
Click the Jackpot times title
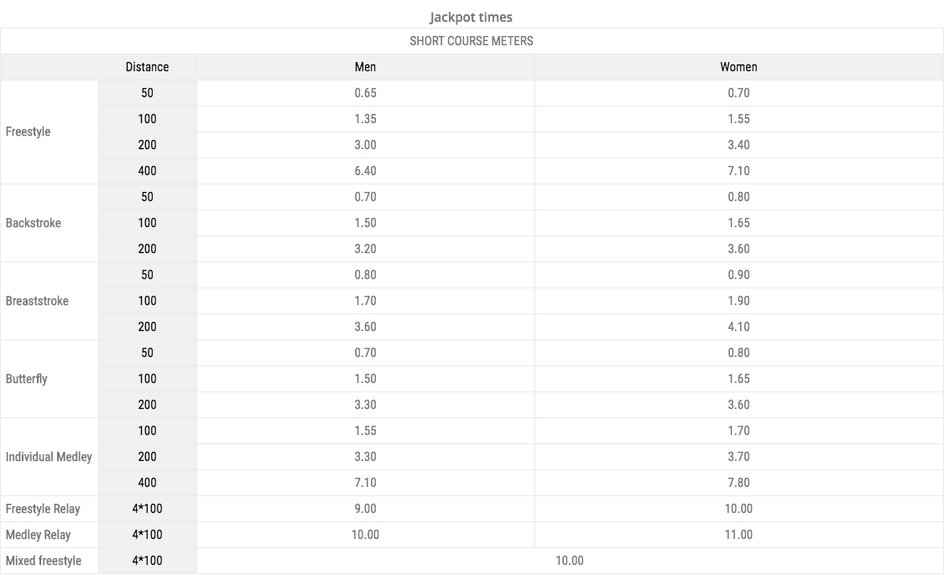[471, 17]
